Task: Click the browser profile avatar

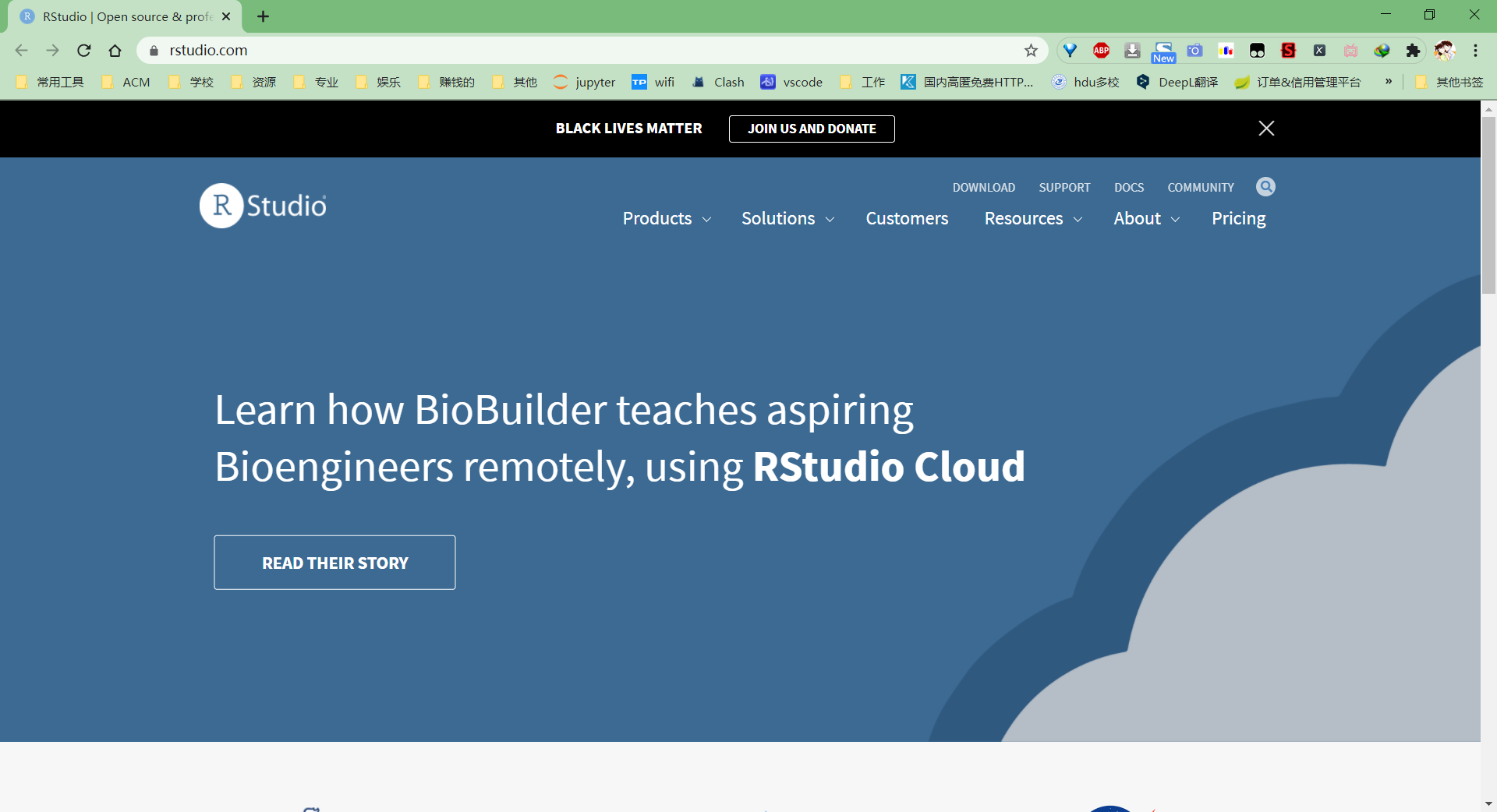Action: (1445, 50)
